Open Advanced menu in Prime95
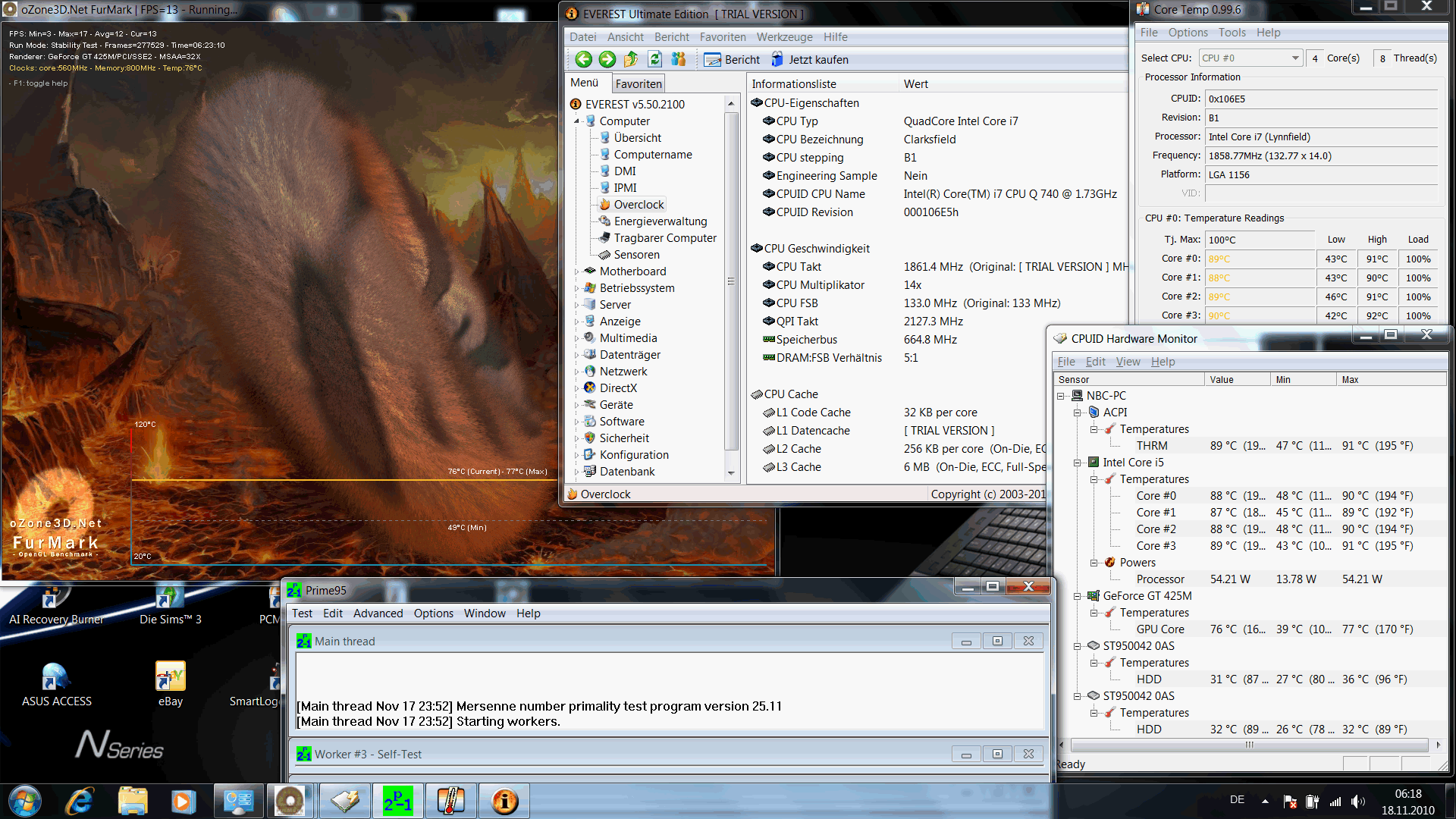 pyautogui.click(x=378, y=613)
